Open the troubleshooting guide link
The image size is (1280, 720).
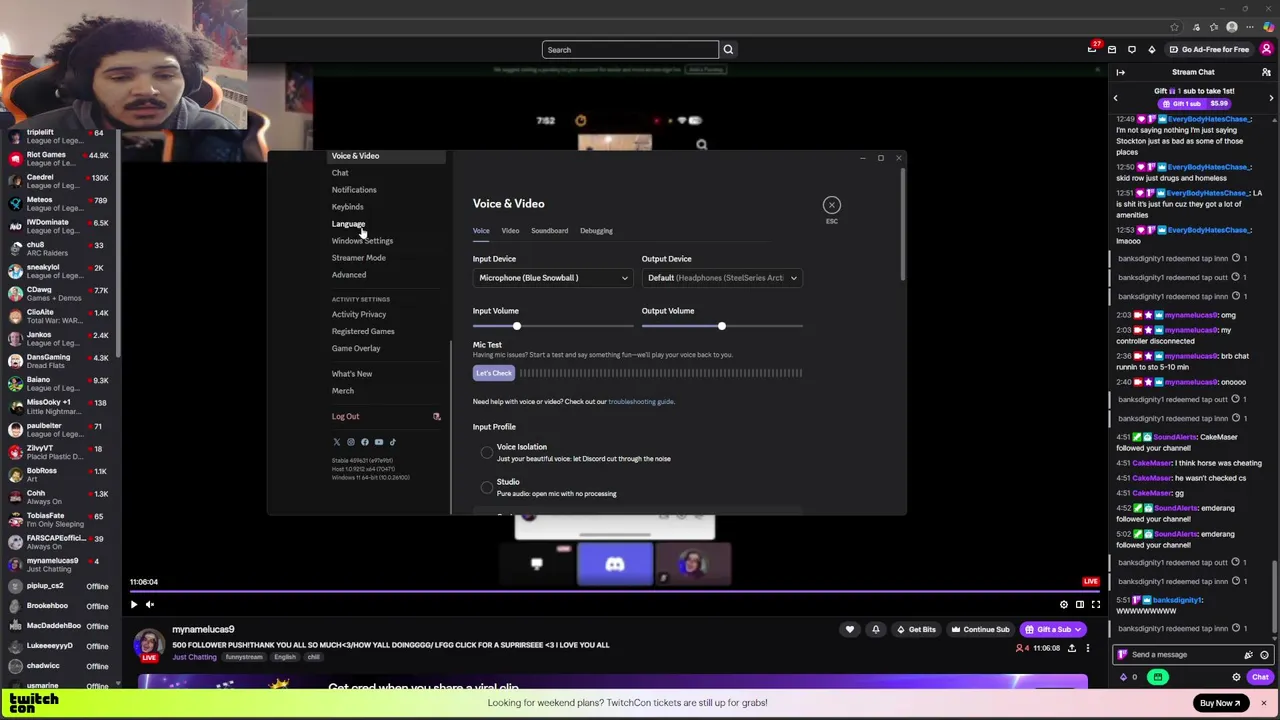coord(641,402)
